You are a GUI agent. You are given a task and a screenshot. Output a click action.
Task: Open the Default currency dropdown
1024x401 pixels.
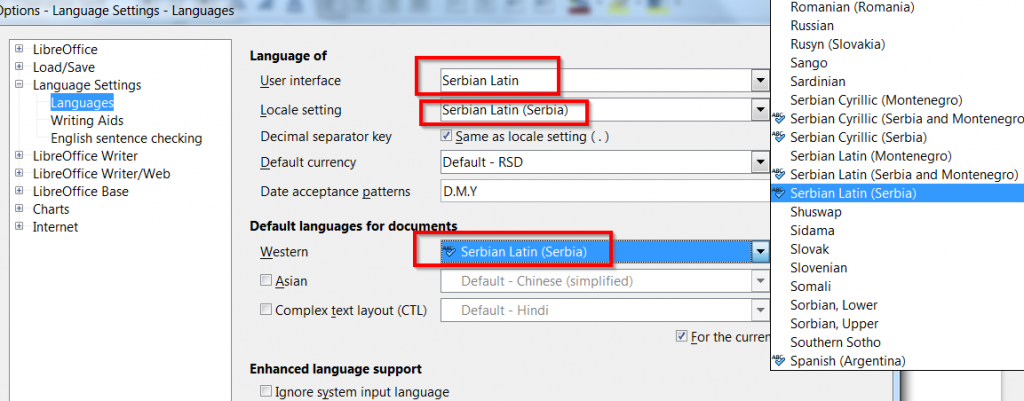pos(760,162)
